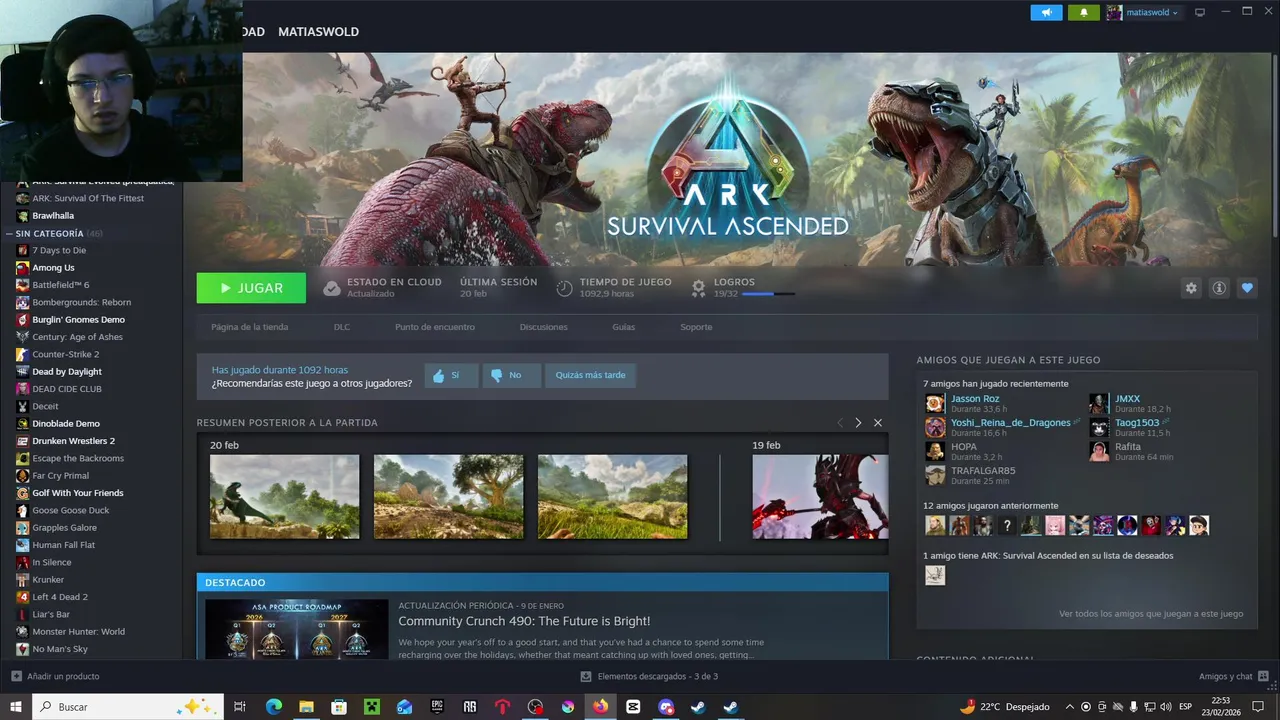Screen dimensions: 1280x720
Task: Open the MATIASWOLD profile menu
Action: (x=318, y=32)
